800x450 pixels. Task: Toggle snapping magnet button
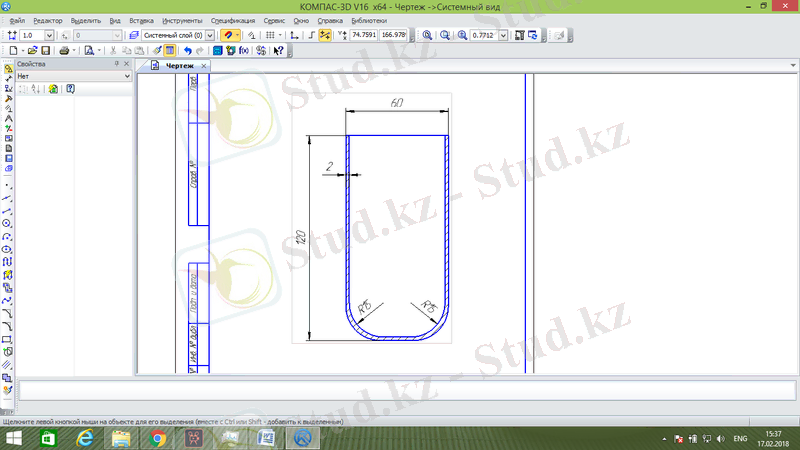pyautogui.click(x=228, y=35)
